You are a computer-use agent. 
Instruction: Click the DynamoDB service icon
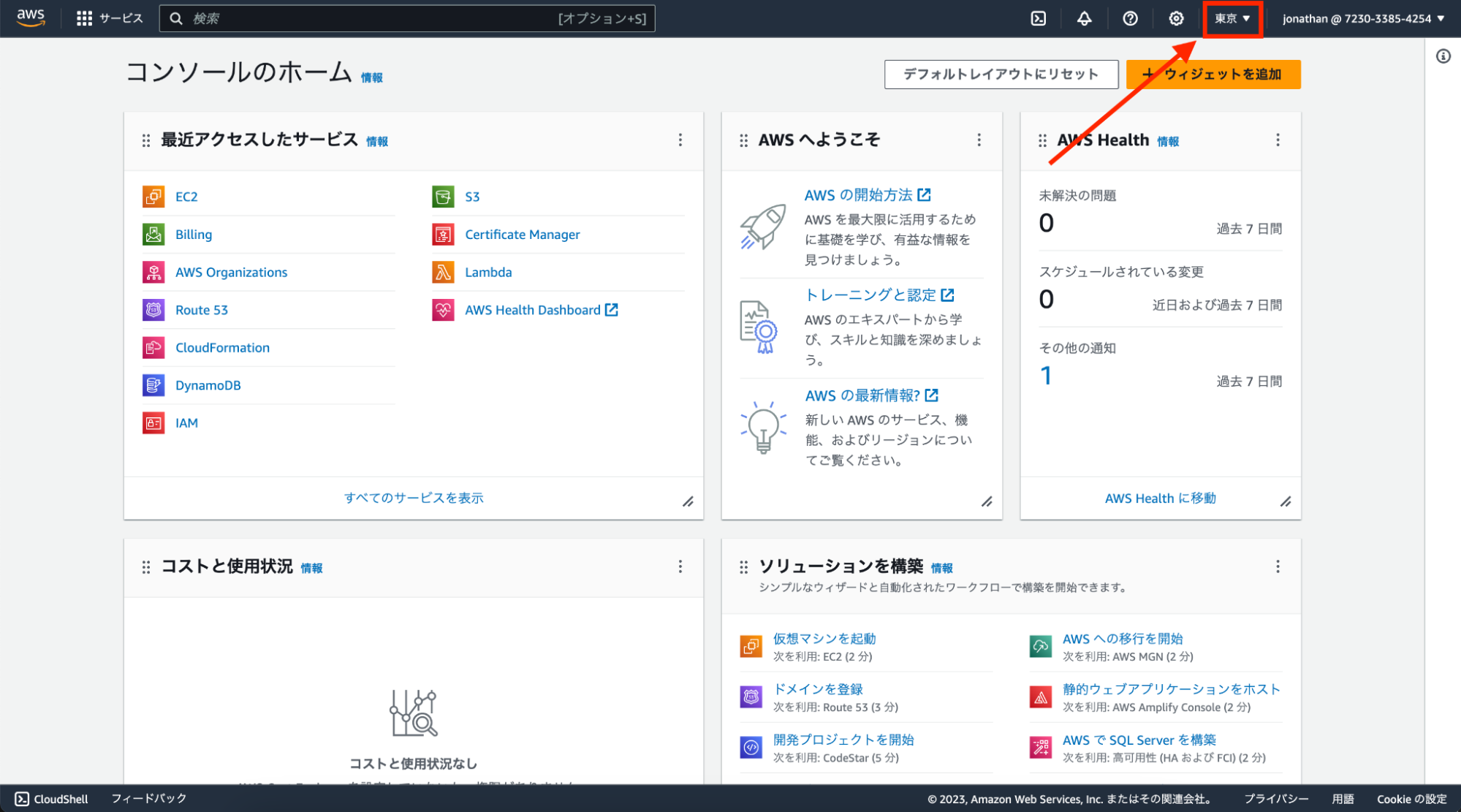pos(153,385)
